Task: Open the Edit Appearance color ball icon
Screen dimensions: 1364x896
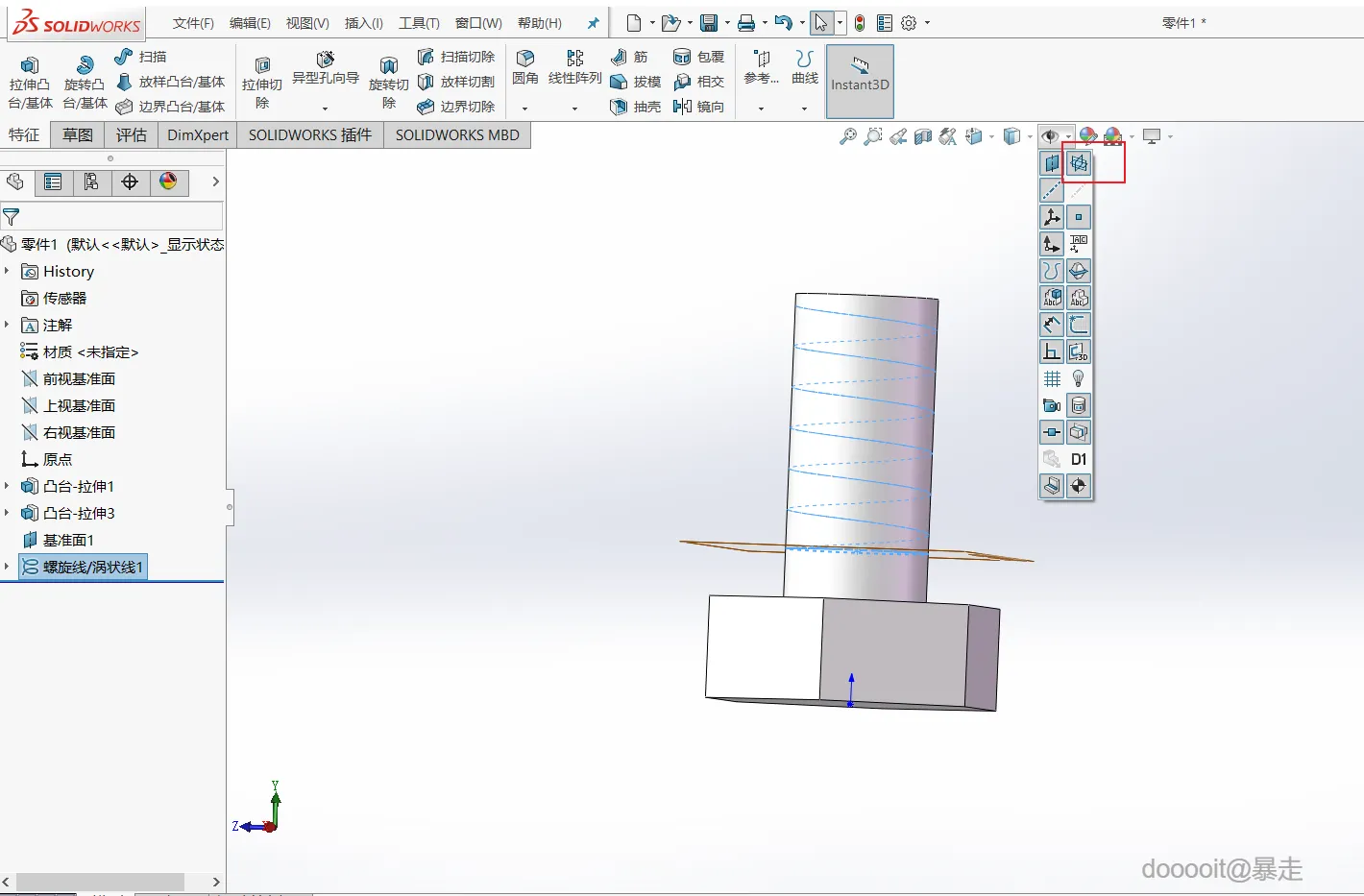Action: [1087, 136]
